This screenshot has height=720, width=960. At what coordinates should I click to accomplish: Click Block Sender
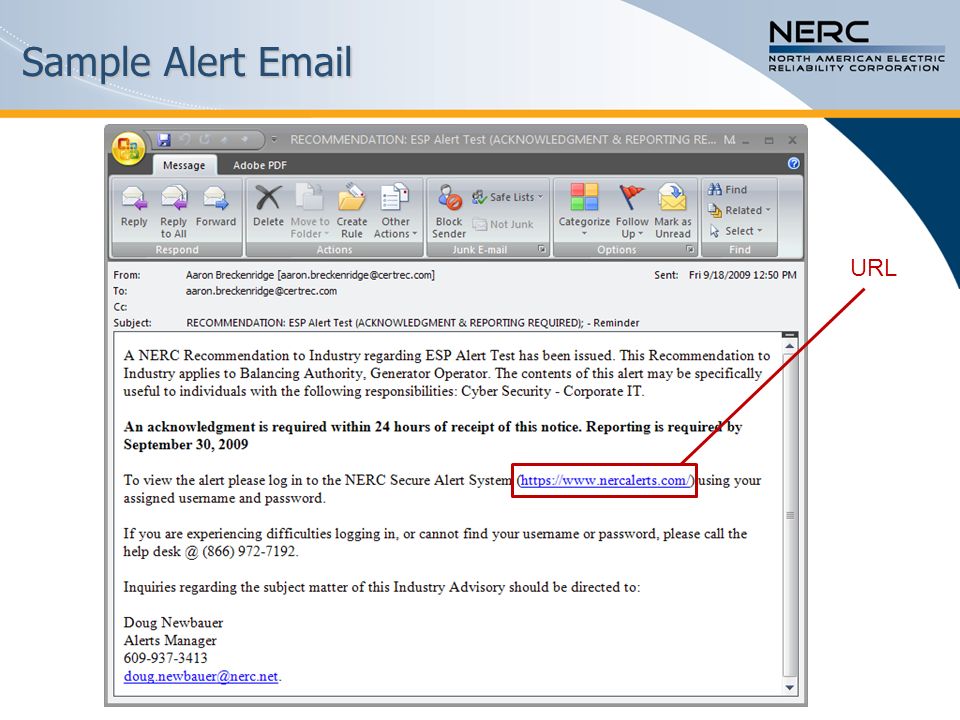(x=449, y=211)
